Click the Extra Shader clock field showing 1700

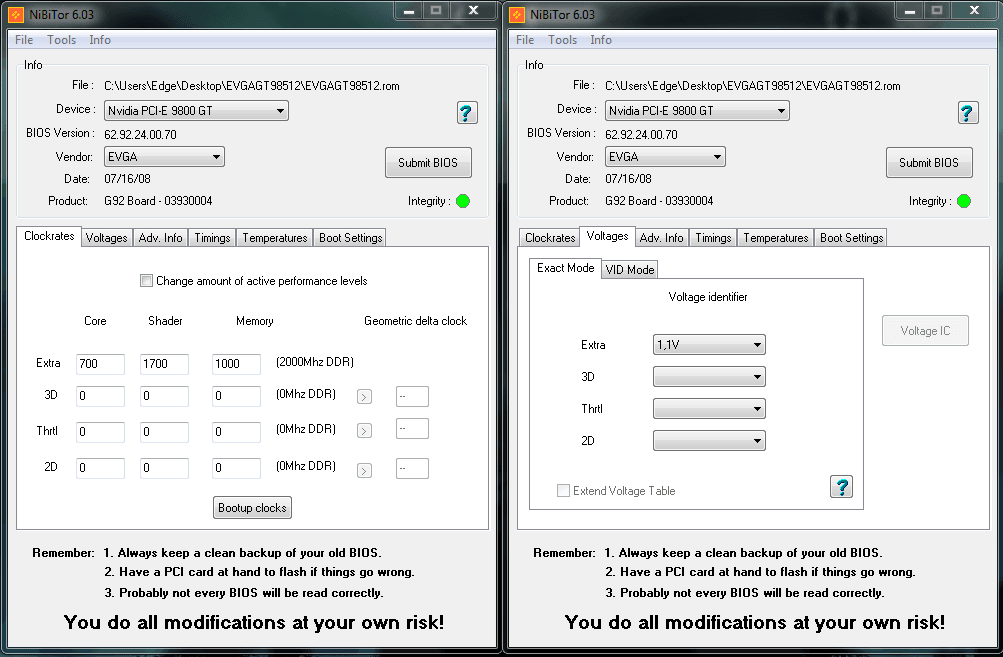click(x=164, y=364)
